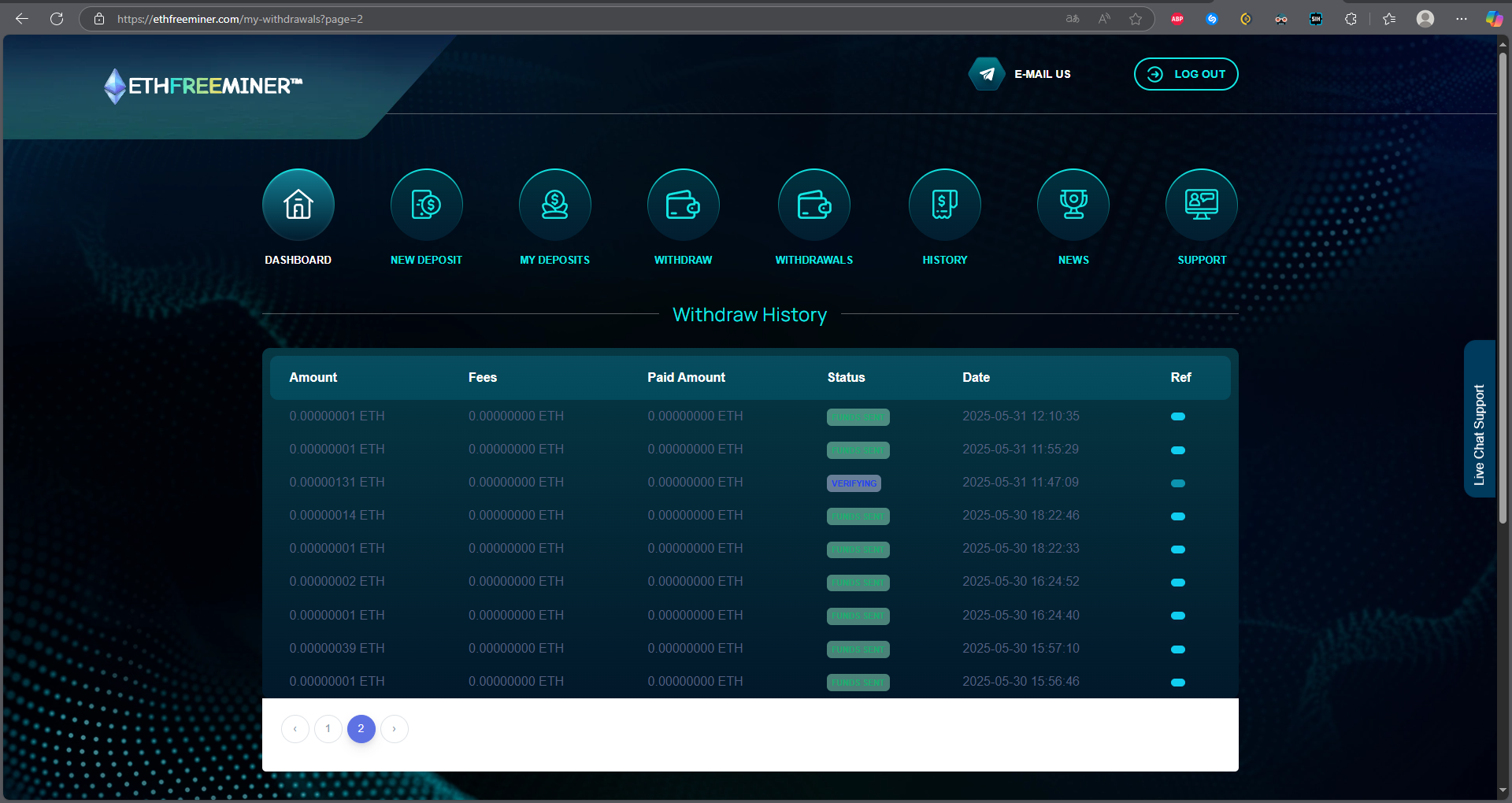
Task: Open Ref for 2025-05-30 15:56:46 withdrawal
Action: click(x=1178, y=683)
